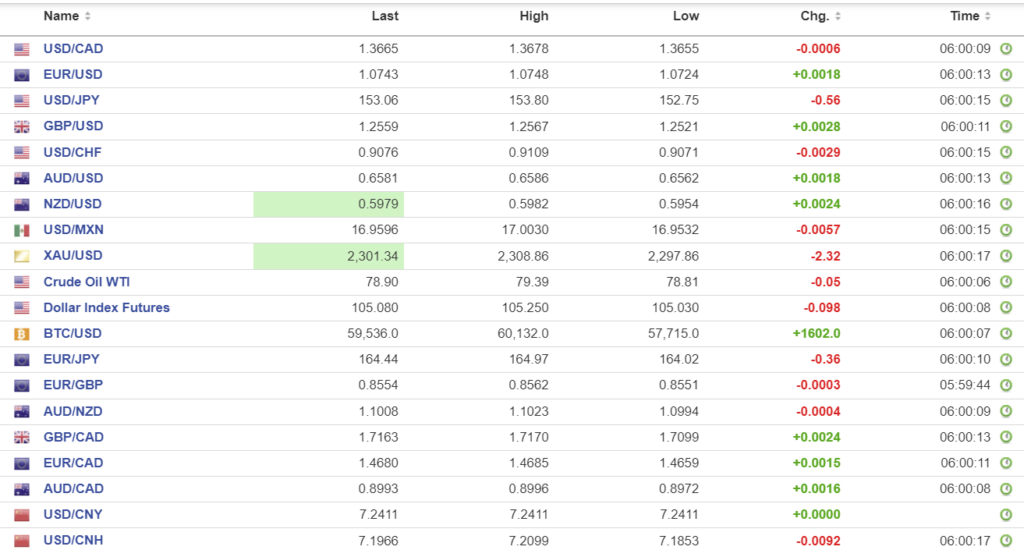Click the Mexican flag beside USD/MXN
The width and height of the screenshot is (1024, 550).
tap(22, 230)
